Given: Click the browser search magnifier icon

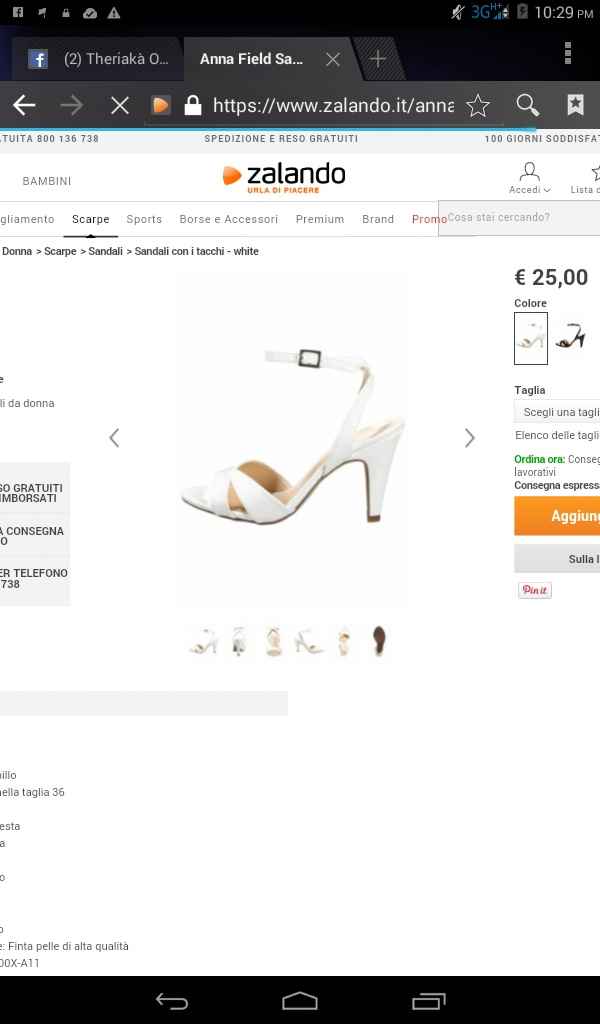Looking at the screenshot, I should click(528, 104).
